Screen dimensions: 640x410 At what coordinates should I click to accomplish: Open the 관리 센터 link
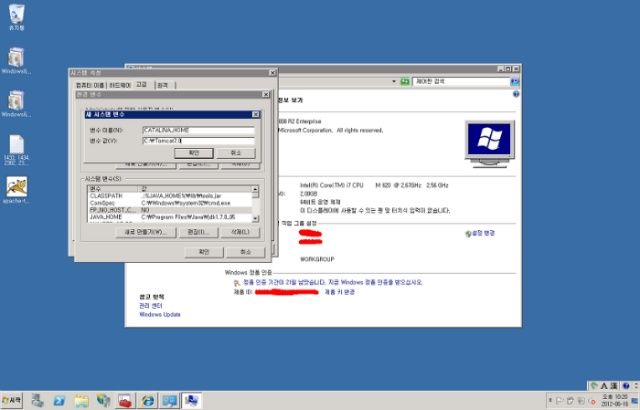coord(151,306)
